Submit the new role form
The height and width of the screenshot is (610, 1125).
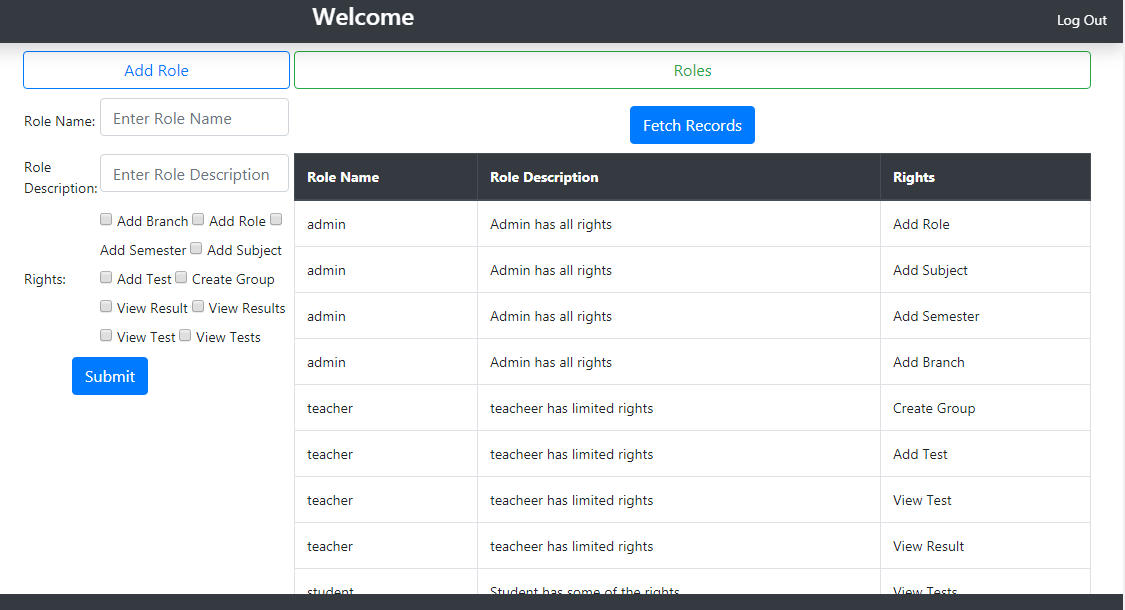[109, 376]
